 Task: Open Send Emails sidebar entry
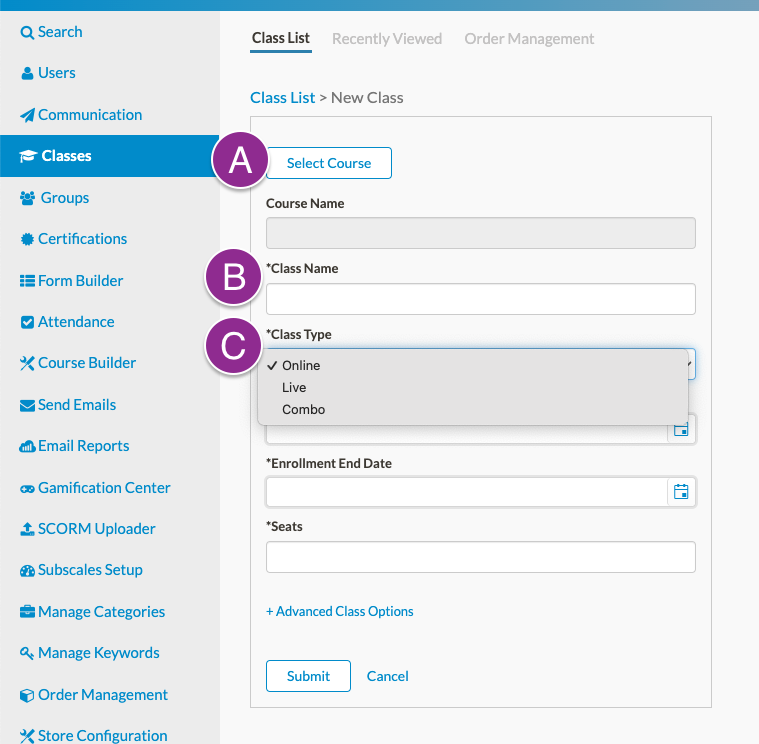(x=77, y=405)
